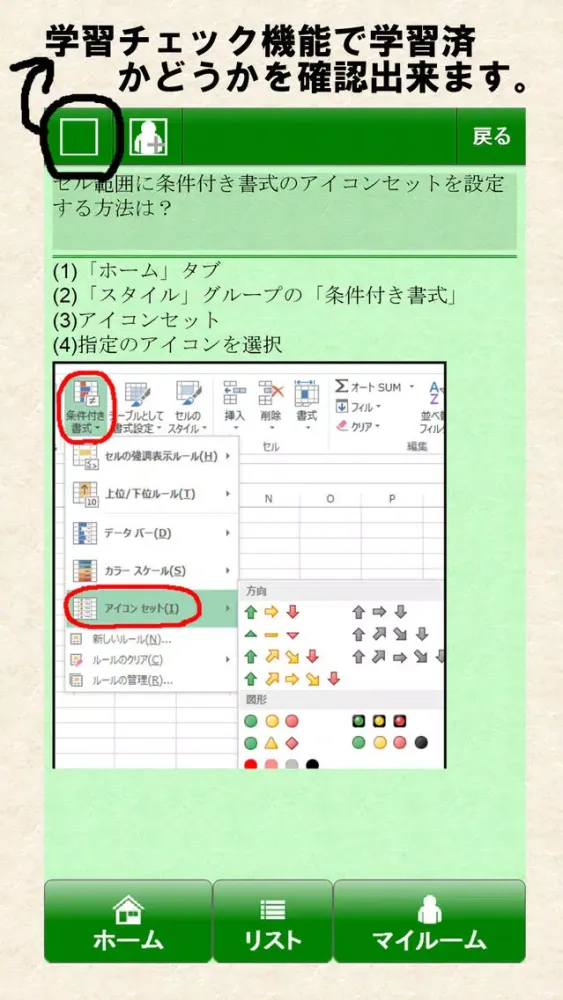Pick the 4 colored arrows icon set

tap(282, 656)
